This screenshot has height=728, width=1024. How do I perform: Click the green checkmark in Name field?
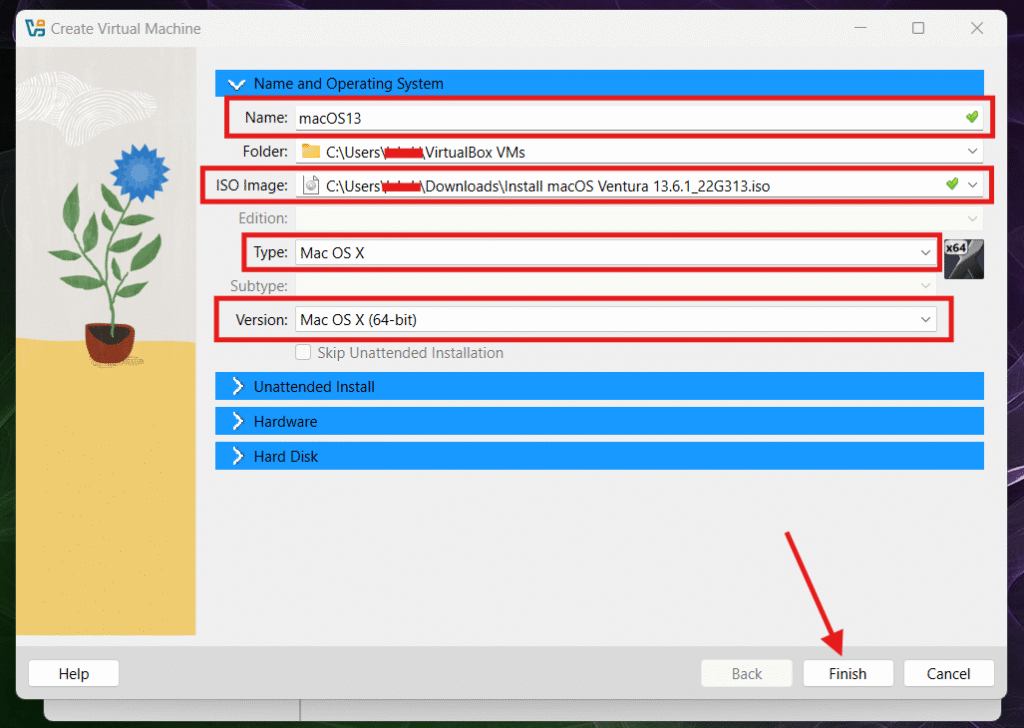(971, 118)
